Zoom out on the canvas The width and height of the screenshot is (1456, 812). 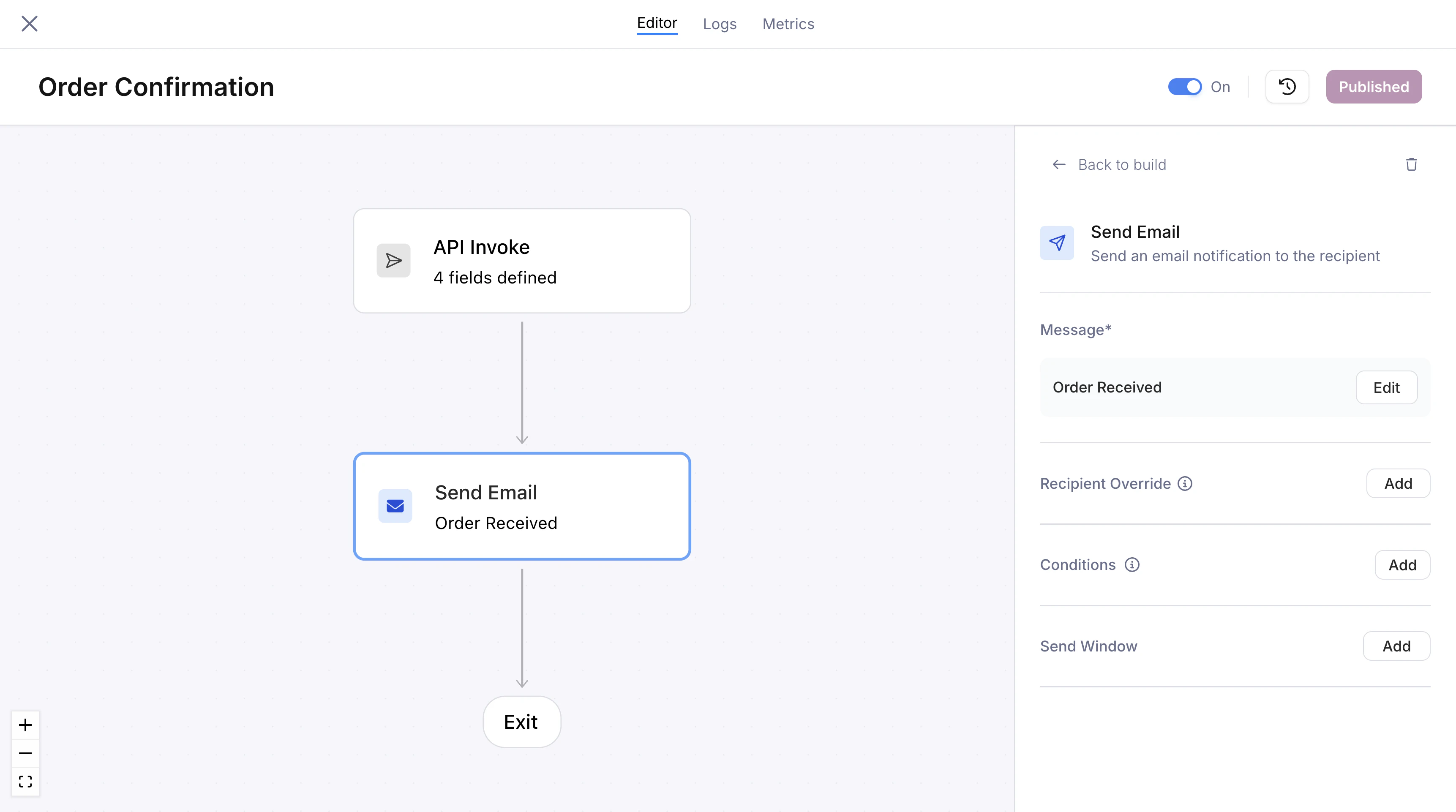[25, 753]
